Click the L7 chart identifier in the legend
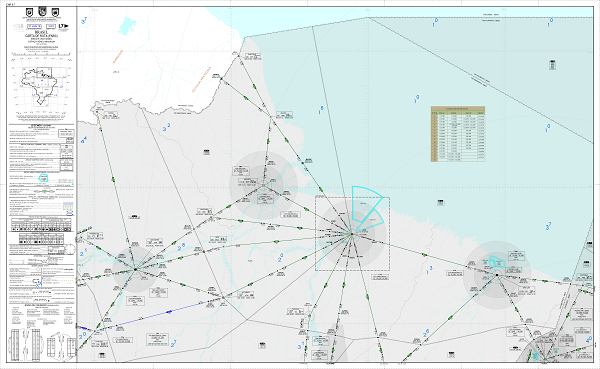The width and height of the screenshot is (600, 369). (x=63, y=26)
